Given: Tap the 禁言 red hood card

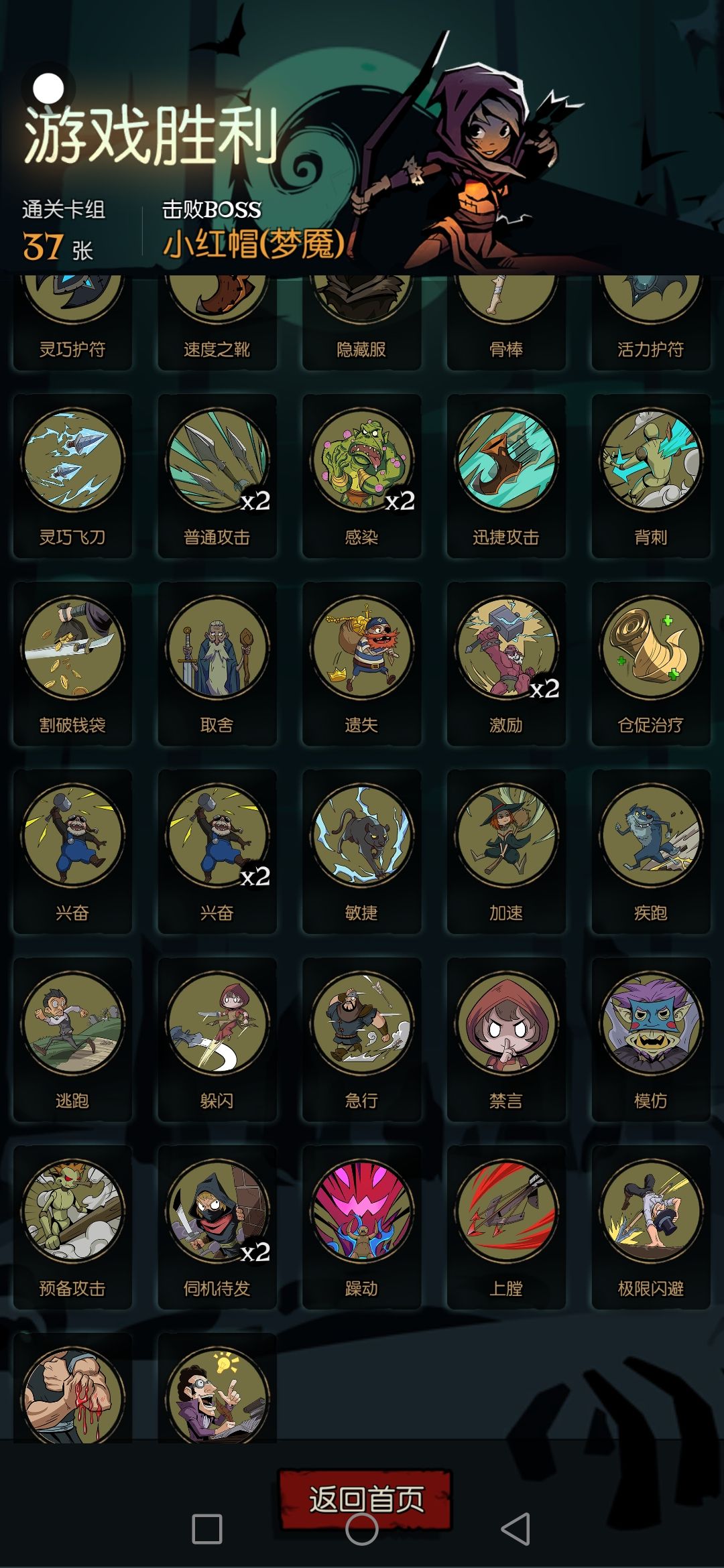Looking at the screenshot, I should pyautogui.click(x=506, y=1040).
